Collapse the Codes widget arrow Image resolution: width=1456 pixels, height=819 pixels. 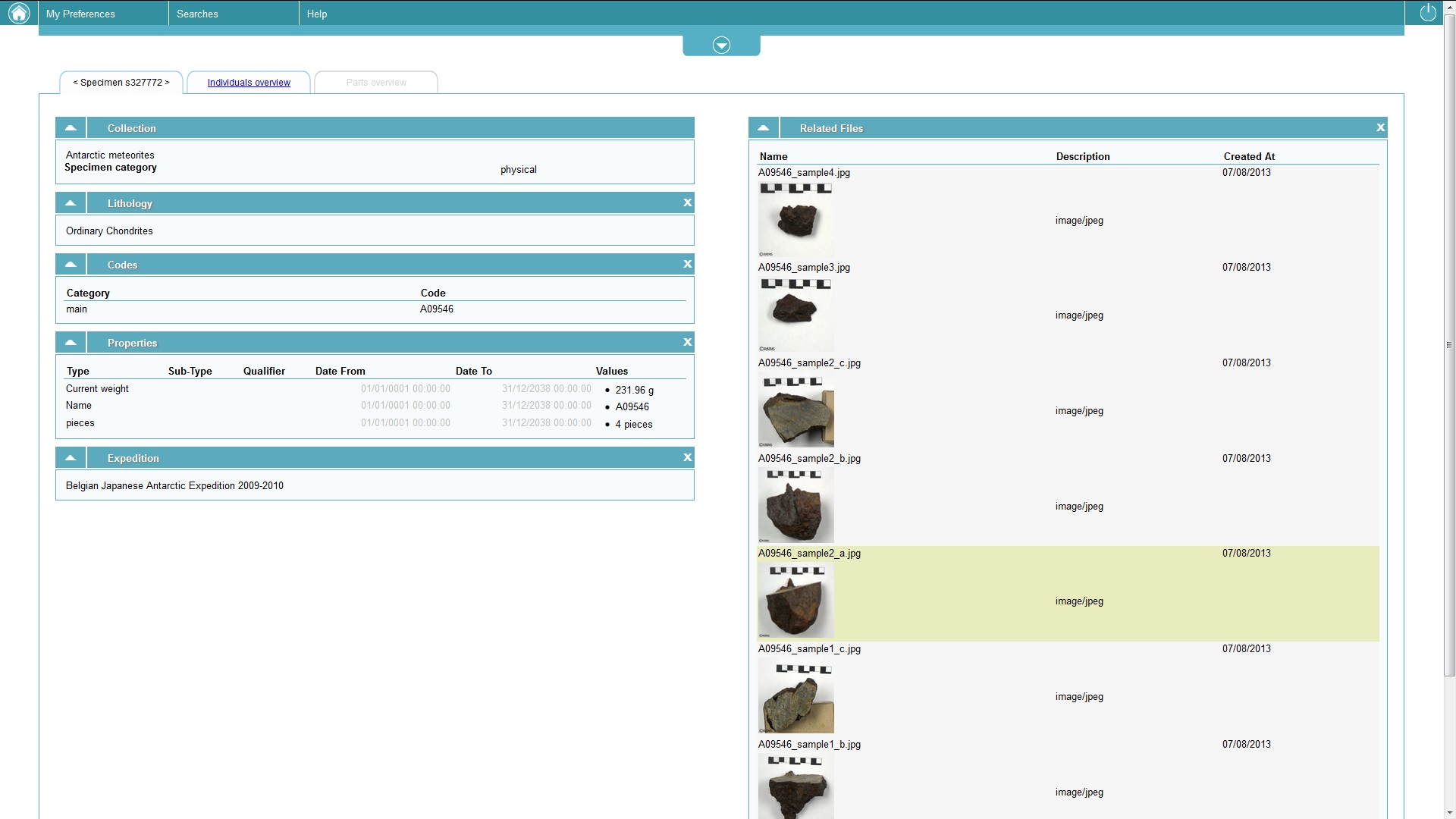pos(71,265)
